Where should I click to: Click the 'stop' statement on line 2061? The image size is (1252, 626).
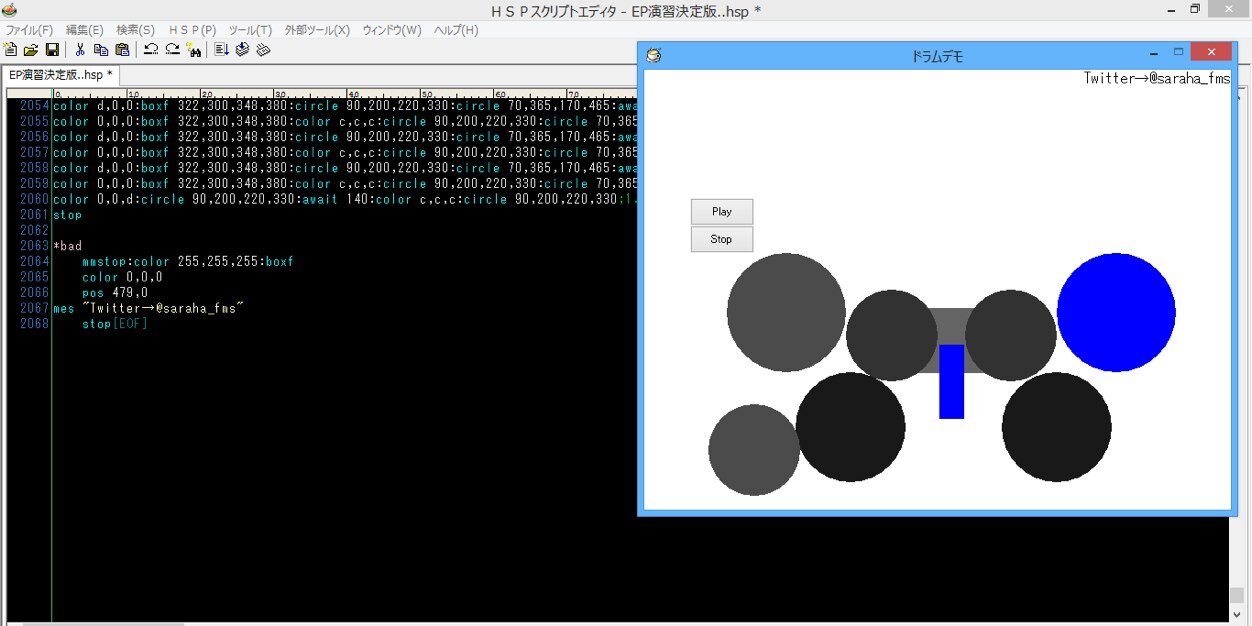(x=68, y=215)
